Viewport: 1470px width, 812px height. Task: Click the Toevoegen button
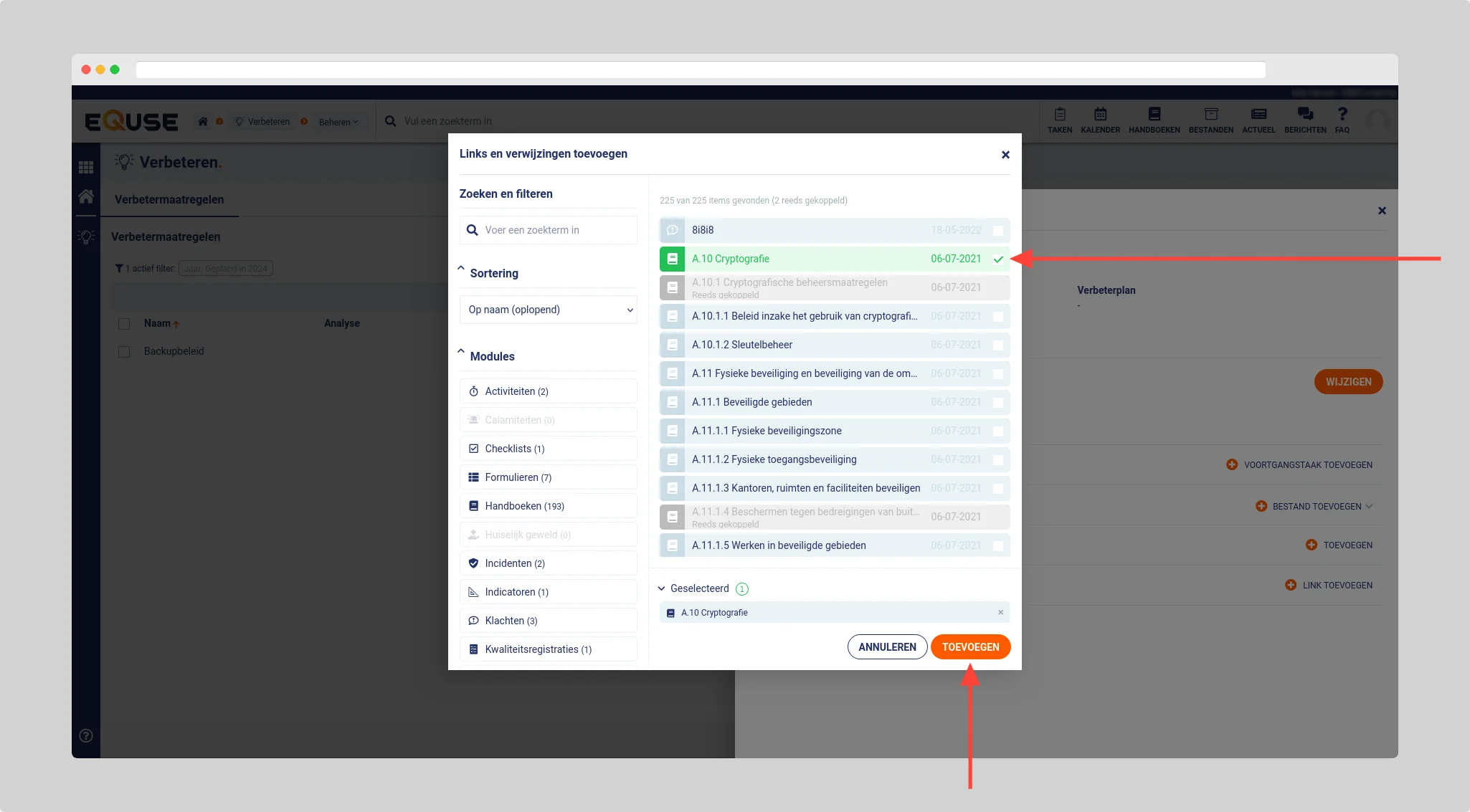(x=969, y=647)
